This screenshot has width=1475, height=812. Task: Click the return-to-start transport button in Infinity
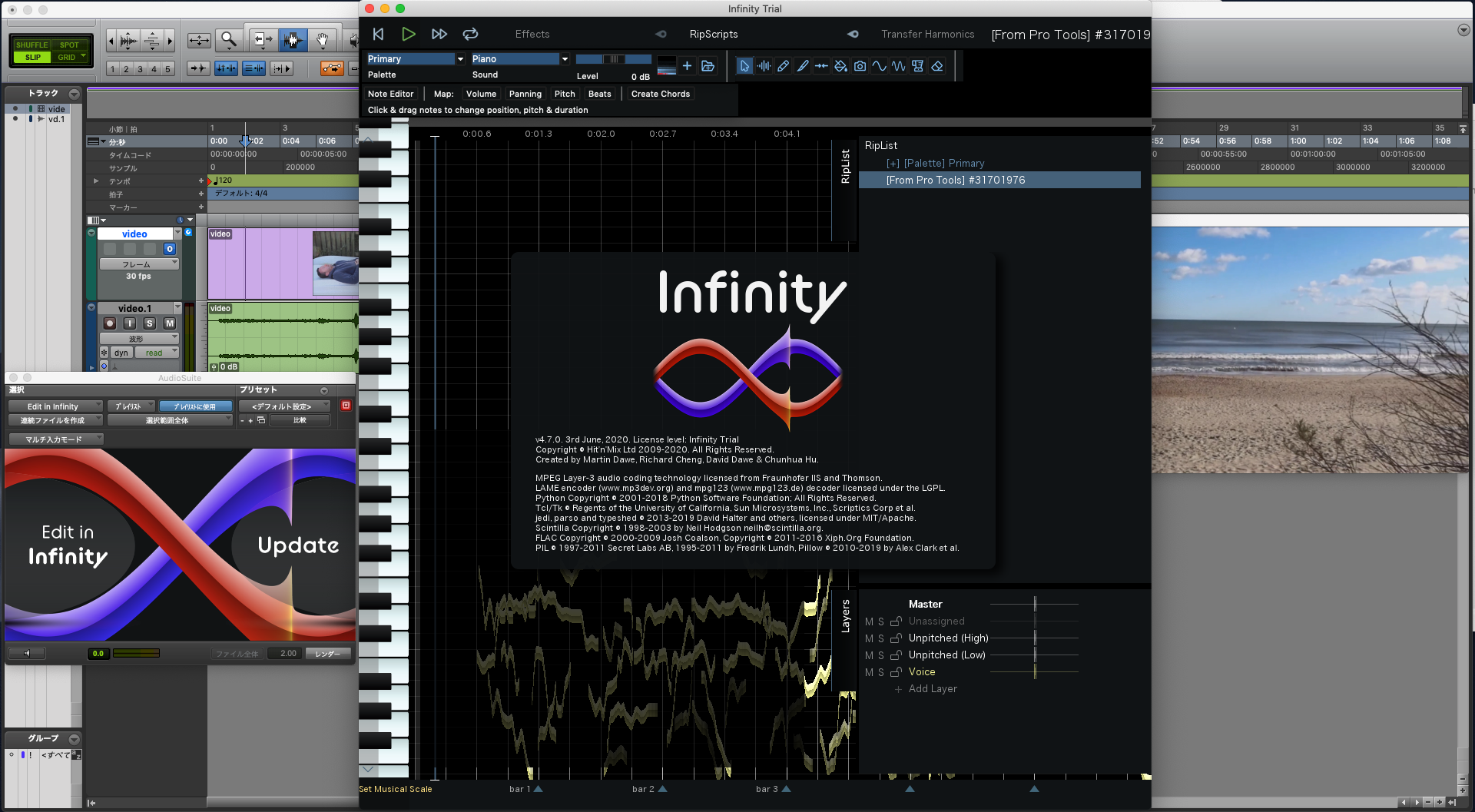pos(378,34)
